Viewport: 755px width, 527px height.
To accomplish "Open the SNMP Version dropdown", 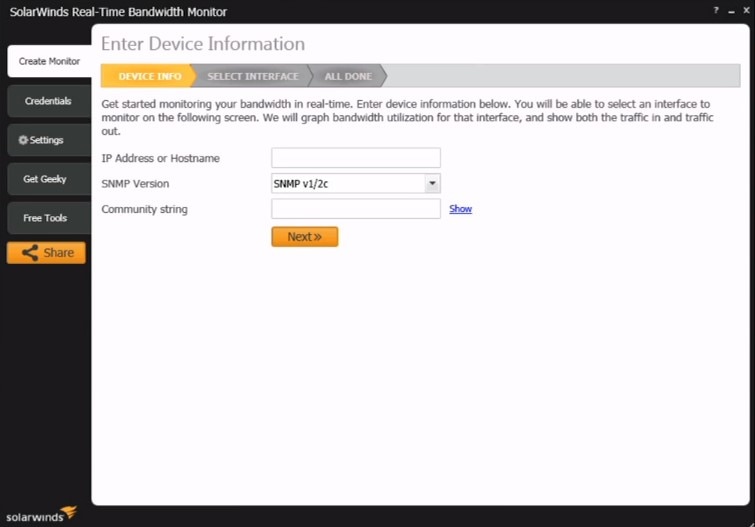I will tap(356, 184).
